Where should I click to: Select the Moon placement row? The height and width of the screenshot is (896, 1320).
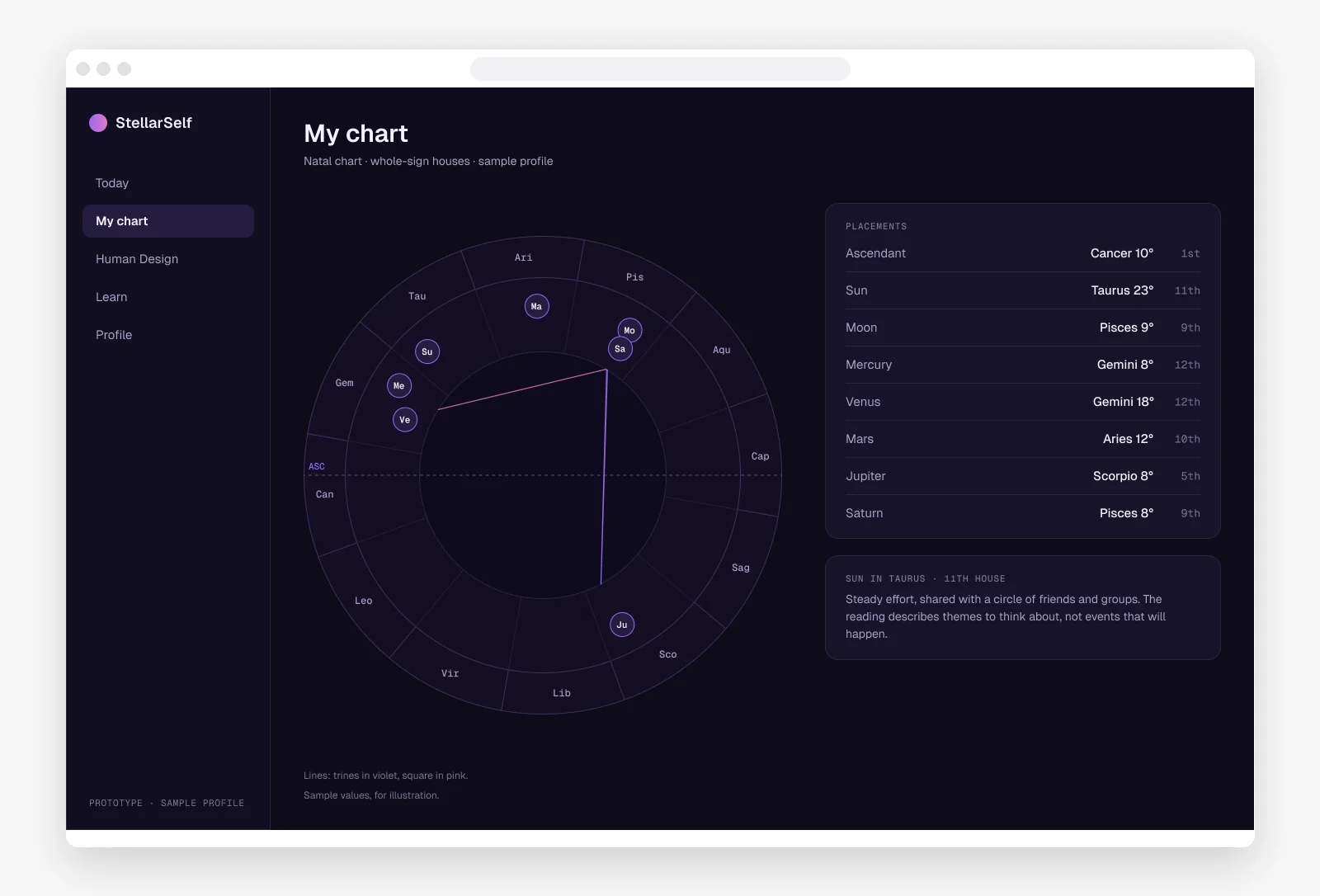pos(1023,328)
